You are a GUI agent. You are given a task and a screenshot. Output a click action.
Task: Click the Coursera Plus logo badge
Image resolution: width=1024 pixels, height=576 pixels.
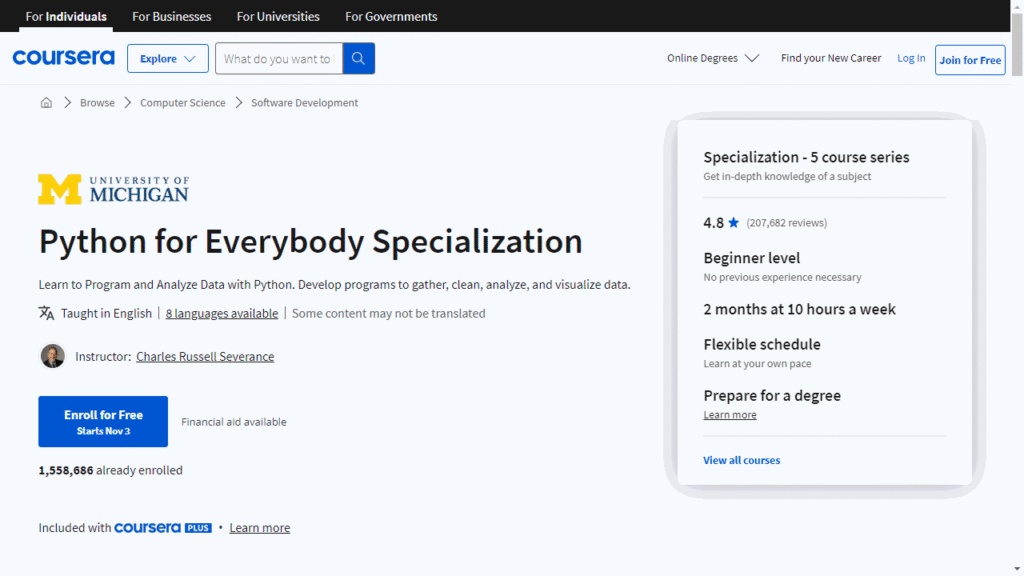coord(163,528)
